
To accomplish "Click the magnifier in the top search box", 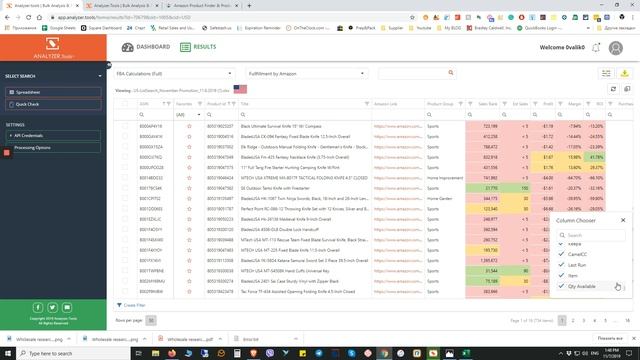I will point(451,73).
